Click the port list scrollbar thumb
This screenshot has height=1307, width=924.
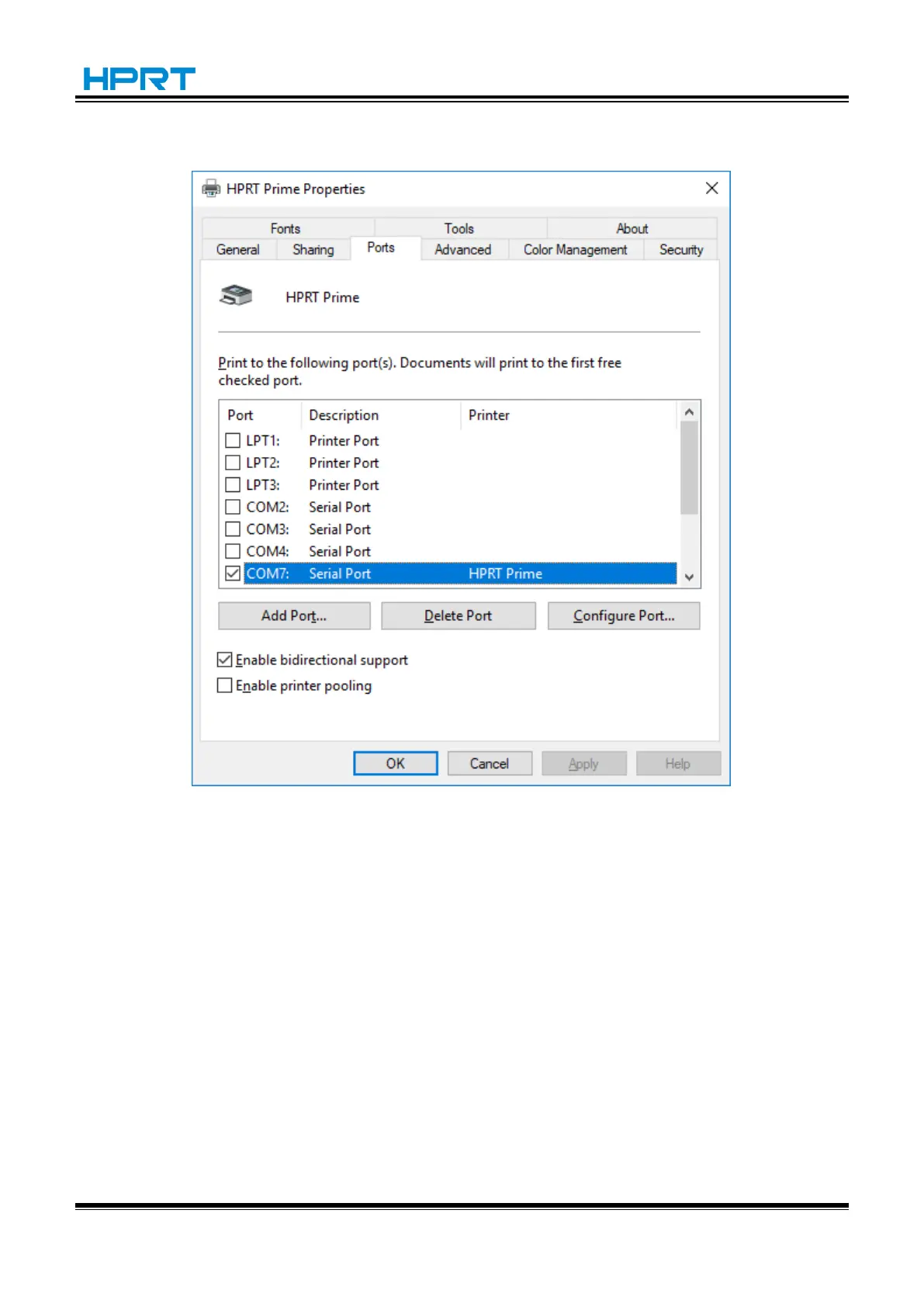(x=689, y=468)
